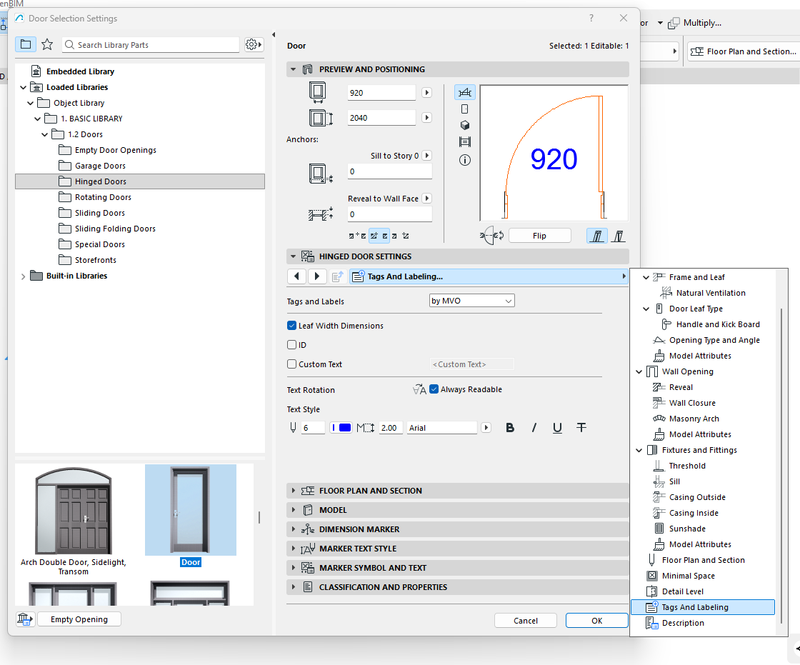The height and width of the screenshot is (665, 800).
Task: Click the OK button
Action: coord(596,621)
